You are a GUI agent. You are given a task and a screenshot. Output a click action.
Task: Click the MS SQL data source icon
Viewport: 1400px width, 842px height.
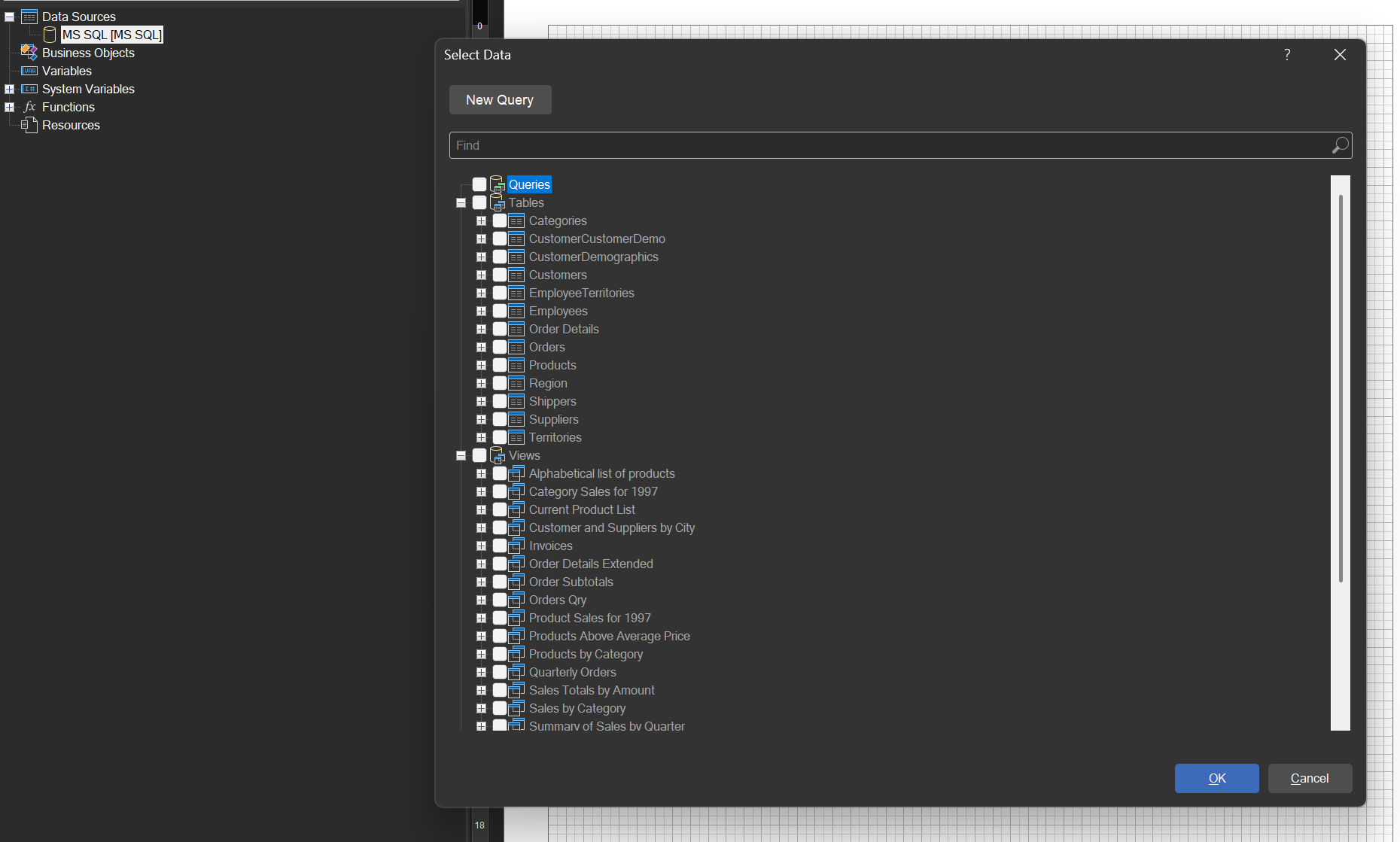point(49,34)
